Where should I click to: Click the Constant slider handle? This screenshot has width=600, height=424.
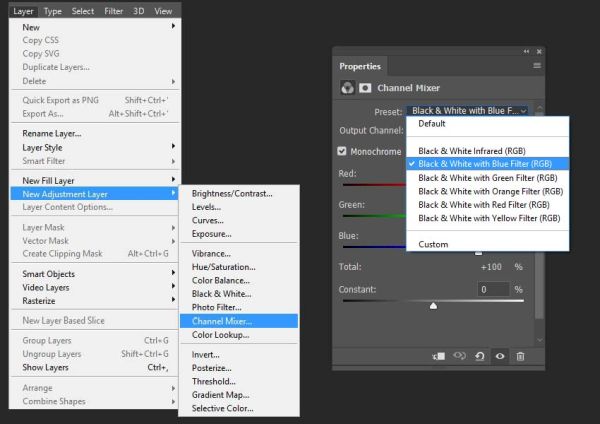tap(433, 305)
